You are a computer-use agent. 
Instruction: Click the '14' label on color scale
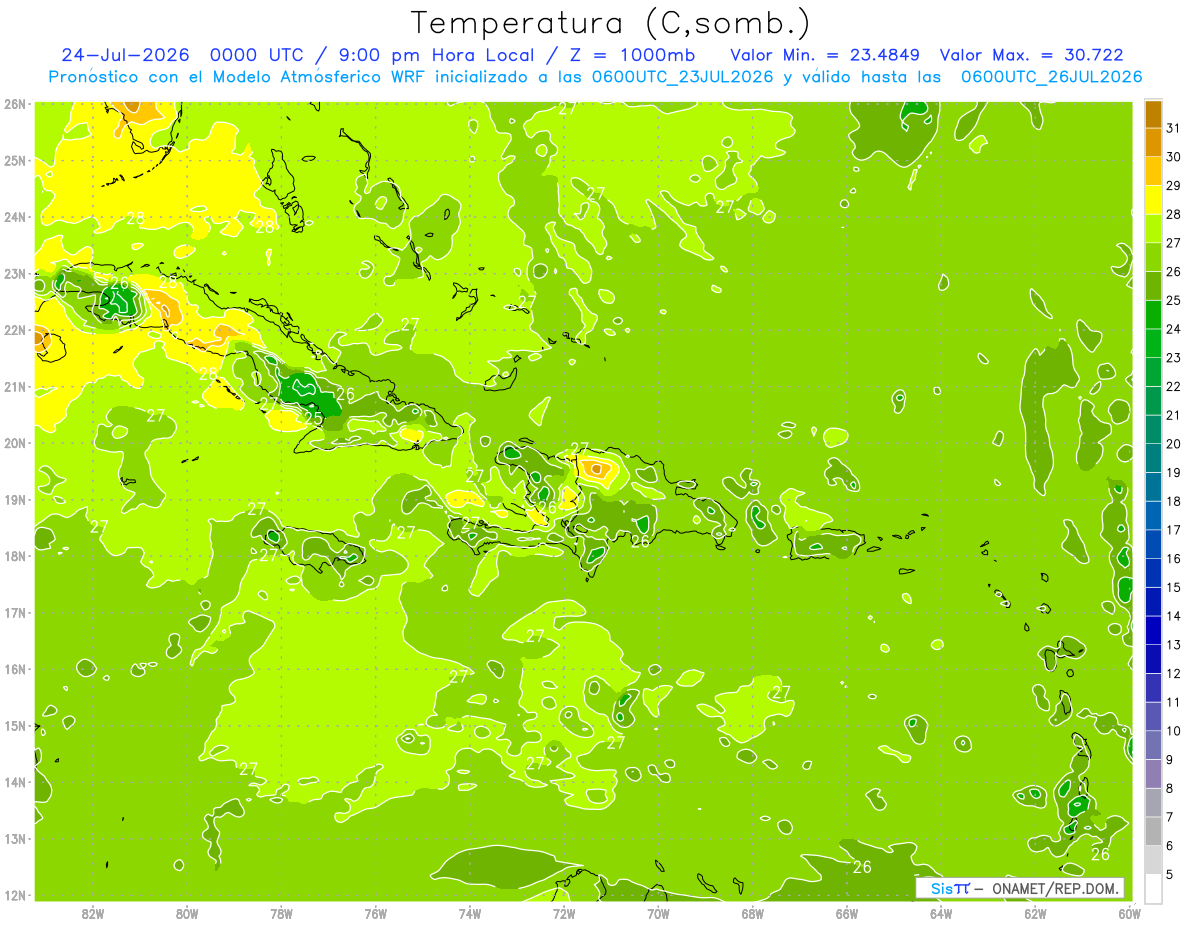coord(1174,615)
